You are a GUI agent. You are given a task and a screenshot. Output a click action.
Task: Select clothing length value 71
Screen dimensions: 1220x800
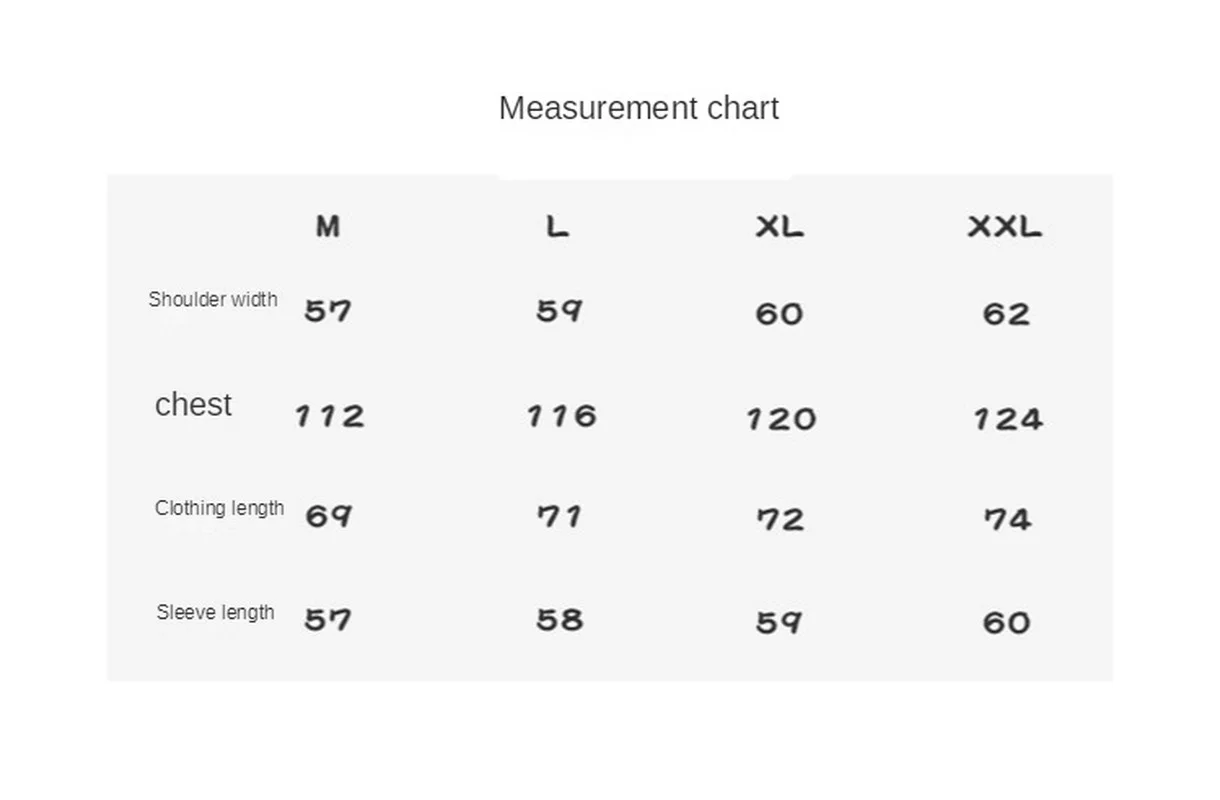[x=559, y=516]
